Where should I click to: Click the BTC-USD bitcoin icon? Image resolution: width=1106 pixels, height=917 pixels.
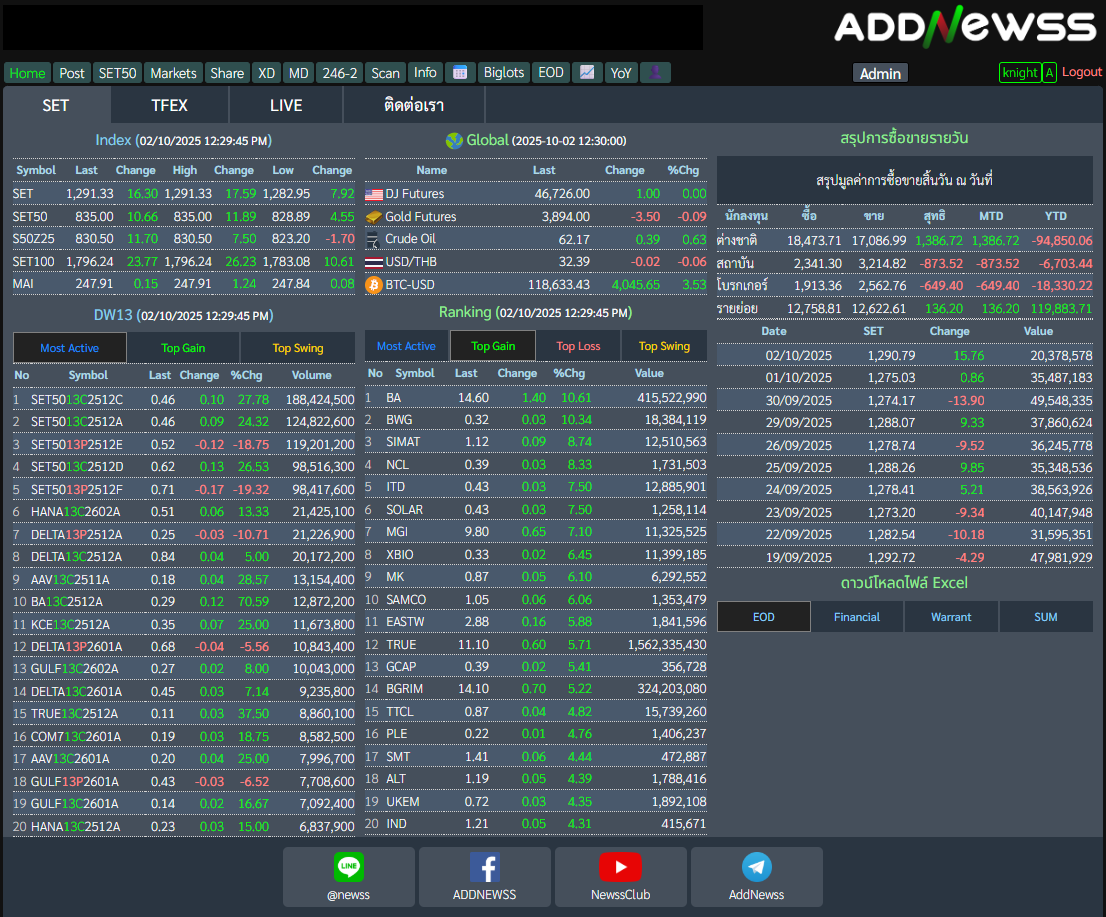click(x=374, y=285)
